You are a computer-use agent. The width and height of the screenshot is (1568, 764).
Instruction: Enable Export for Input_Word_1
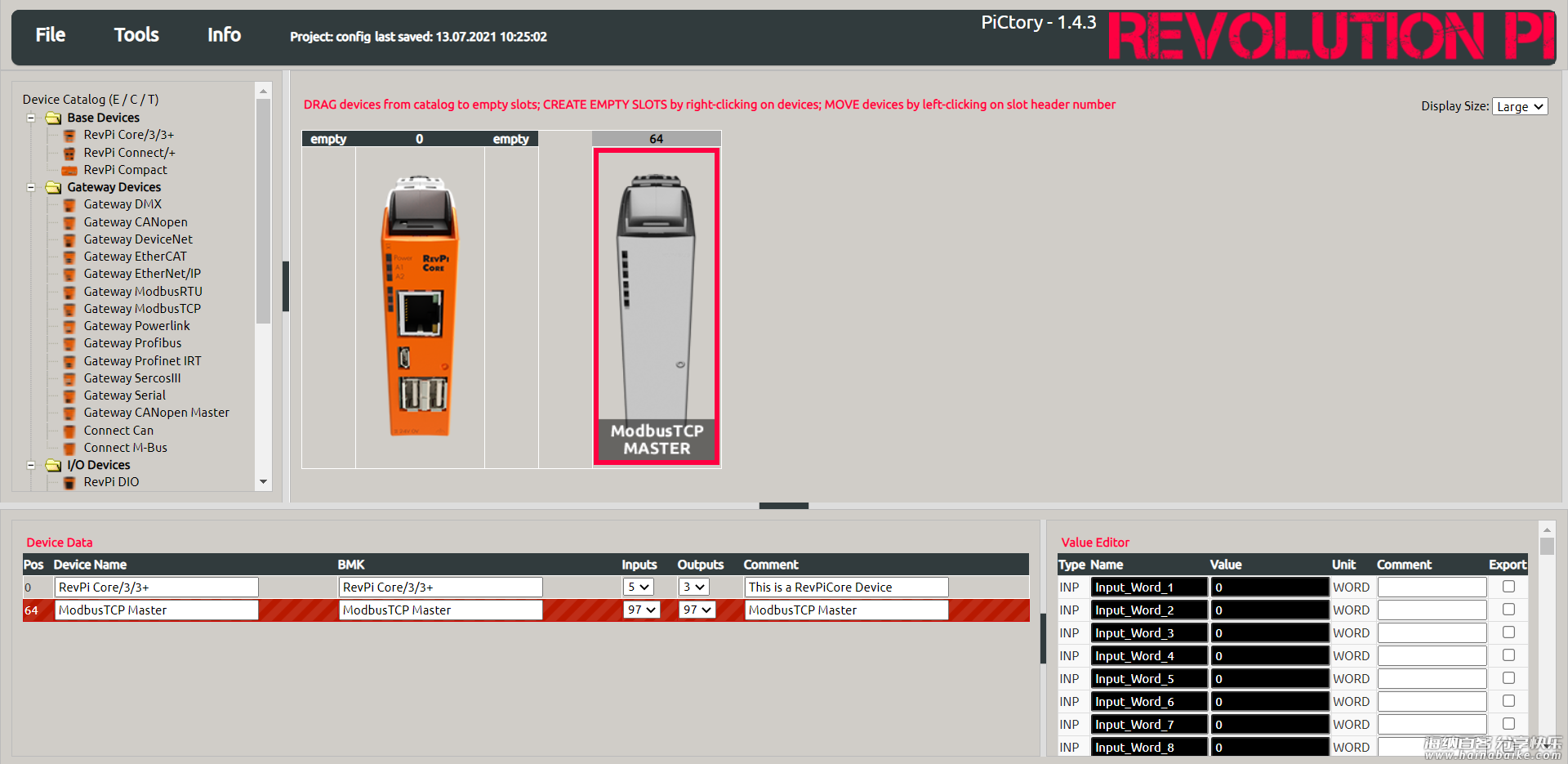tap(1508, 587)
